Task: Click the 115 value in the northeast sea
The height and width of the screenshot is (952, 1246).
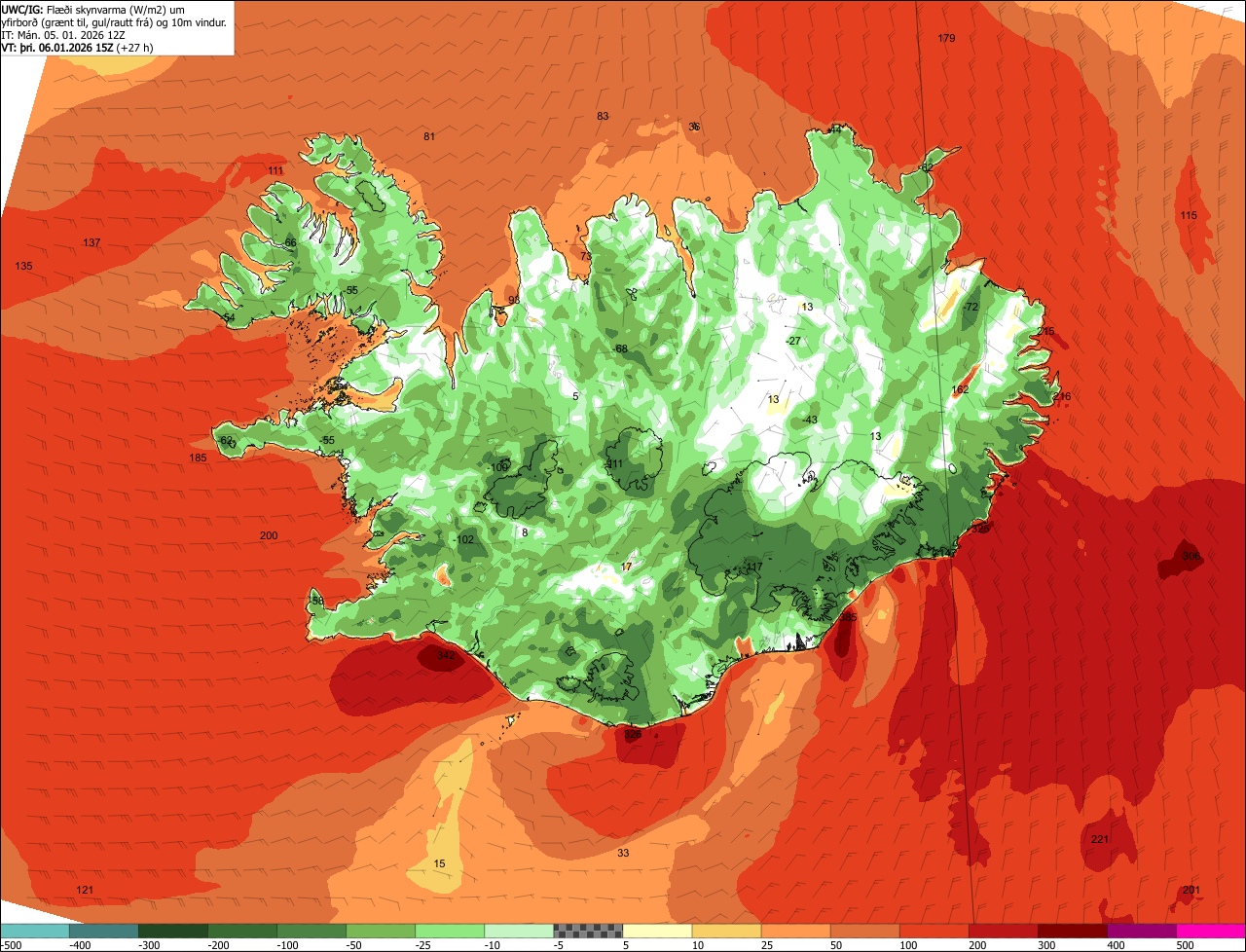Action: [x=1189, y=215]
